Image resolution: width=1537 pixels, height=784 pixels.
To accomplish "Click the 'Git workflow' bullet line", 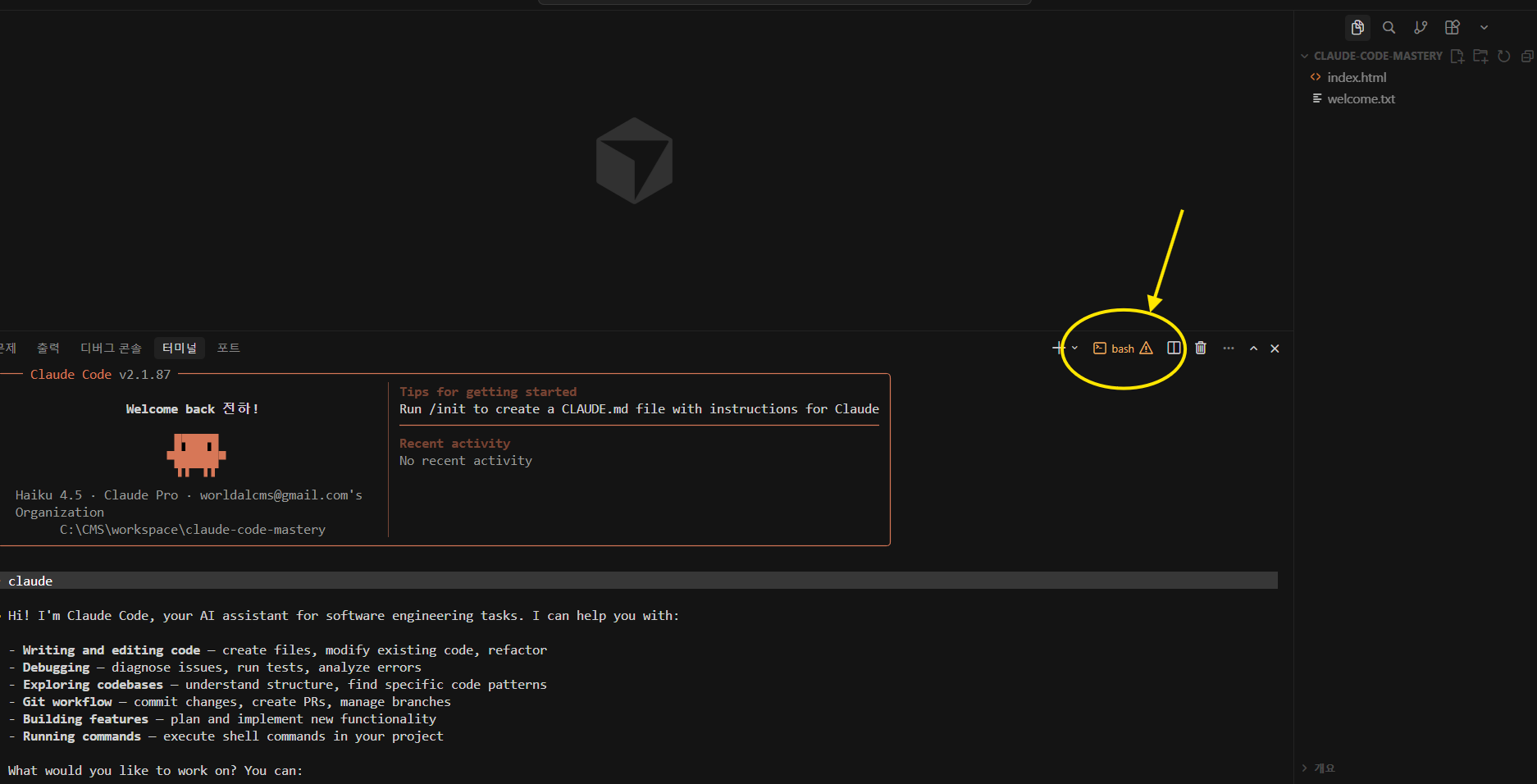I will coord(230,702).
